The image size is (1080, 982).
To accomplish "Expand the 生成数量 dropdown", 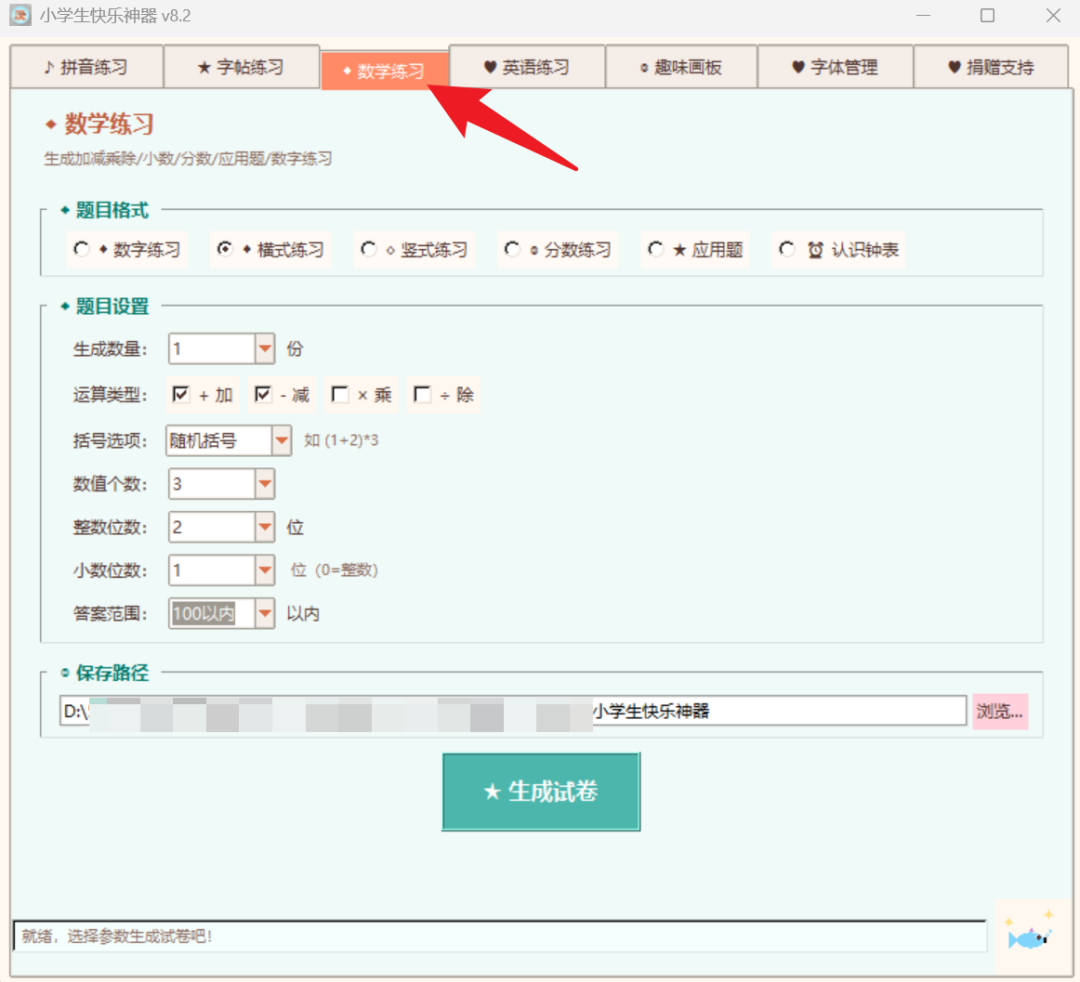I will tap(264, 348).
